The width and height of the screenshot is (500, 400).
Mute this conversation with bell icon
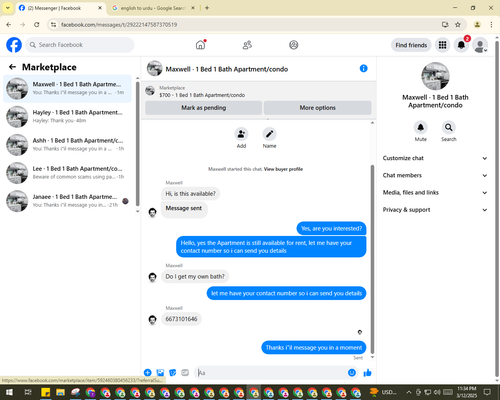421,127
